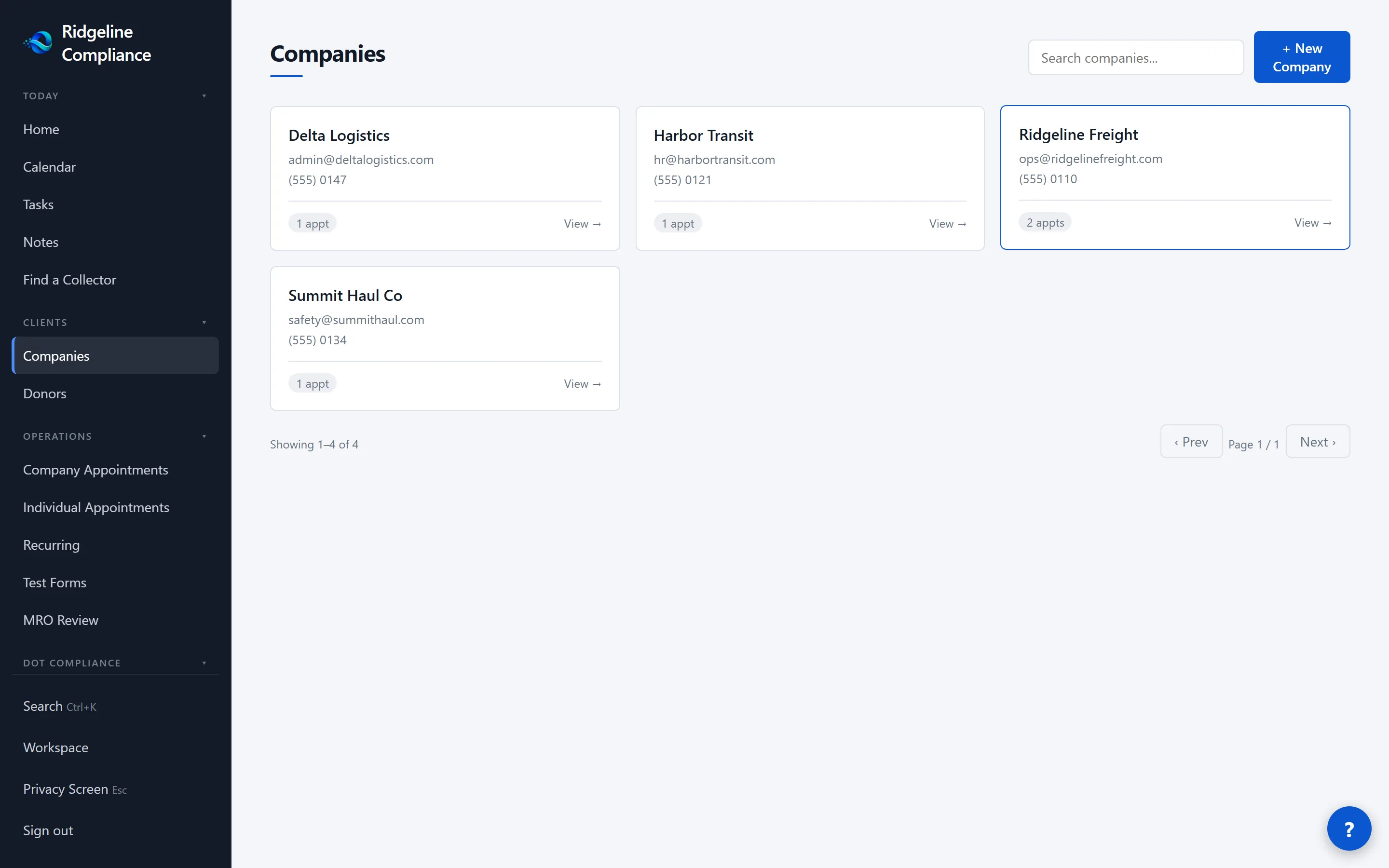Screen dimensions: 1389x868
Task: Open the Calendar page
Action: point(115,167)
